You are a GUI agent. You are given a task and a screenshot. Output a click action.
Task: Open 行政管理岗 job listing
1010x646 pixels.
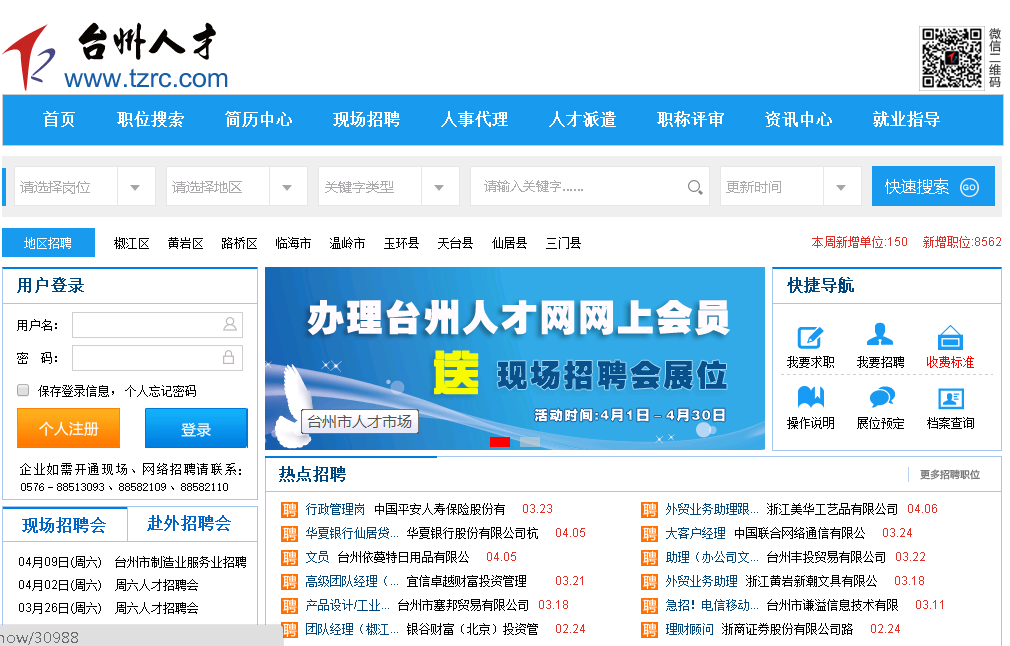(x=335, y=509)
